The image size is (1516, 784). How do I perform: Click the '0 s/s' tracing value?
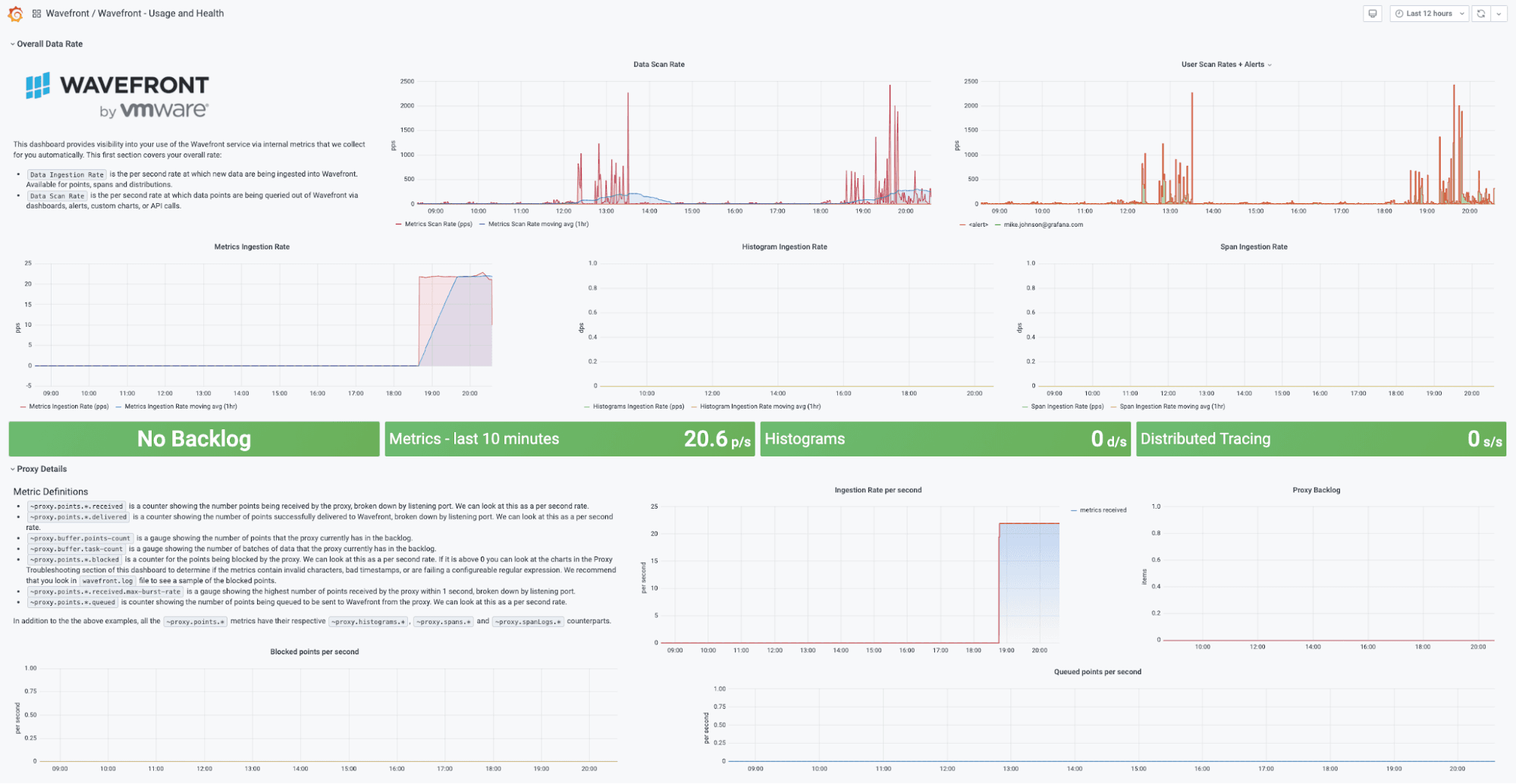point(1484,440)
